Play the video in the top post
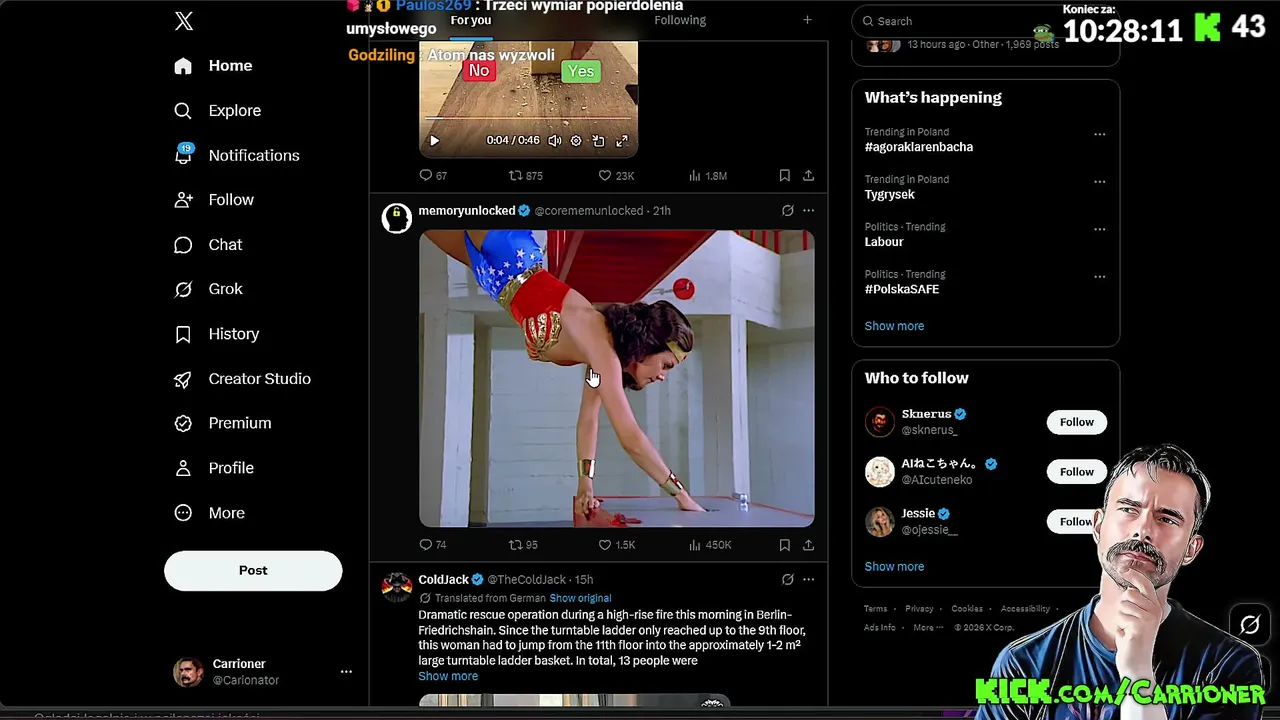Screen dimensions: 1280x720 [x=434, y=141]
